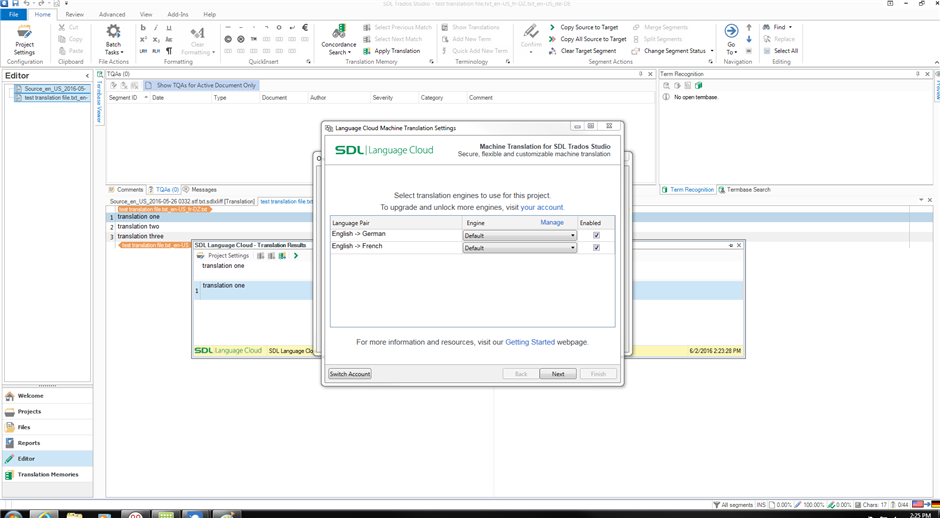Screen dimensions: 940x518
Task: Switch to the Review ribbon tab
Action: coord(75,15)
